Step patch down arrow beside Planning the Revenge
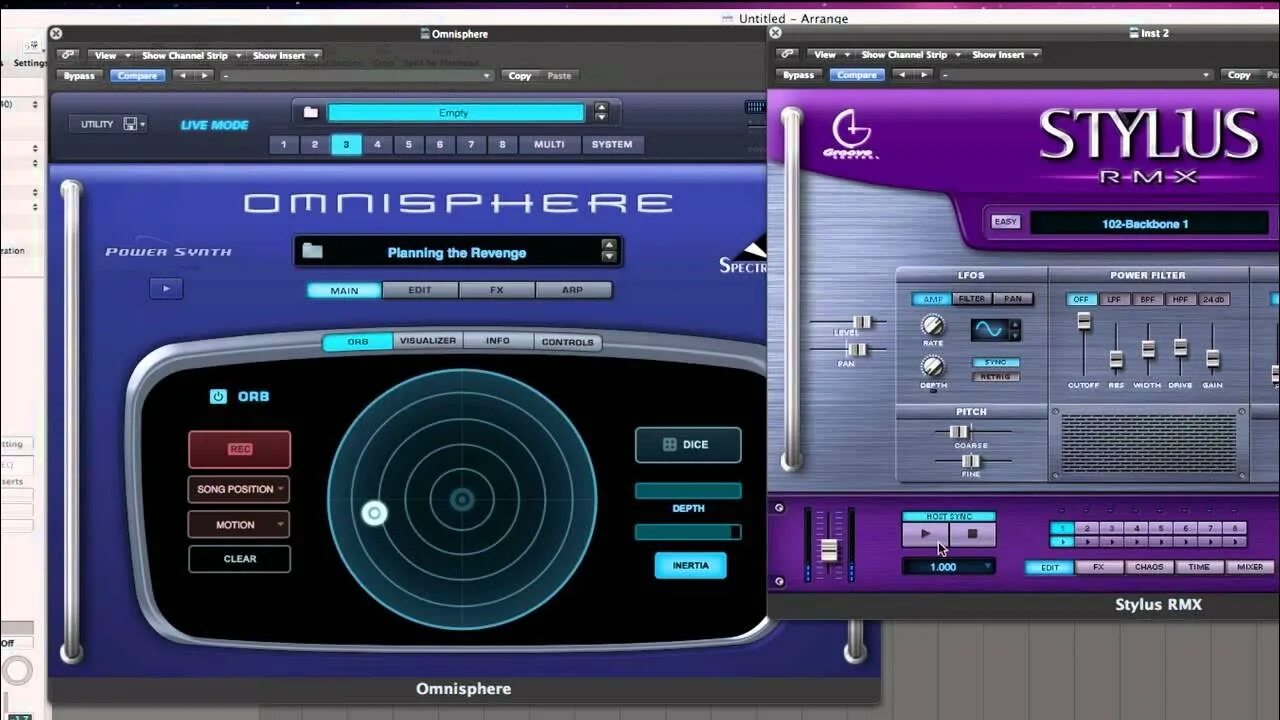 tap(609, 258)
